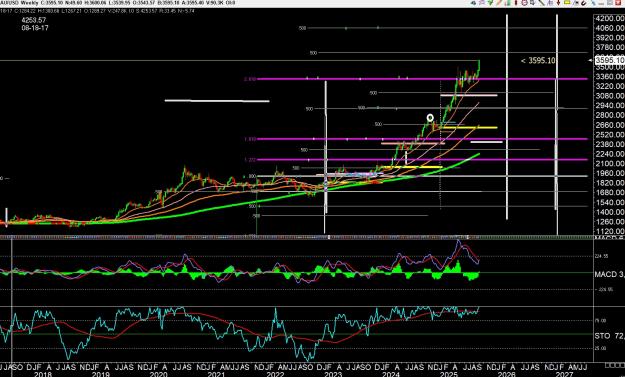
Task: Click the 2660.00 price axis label
Action: click(609, 125)
